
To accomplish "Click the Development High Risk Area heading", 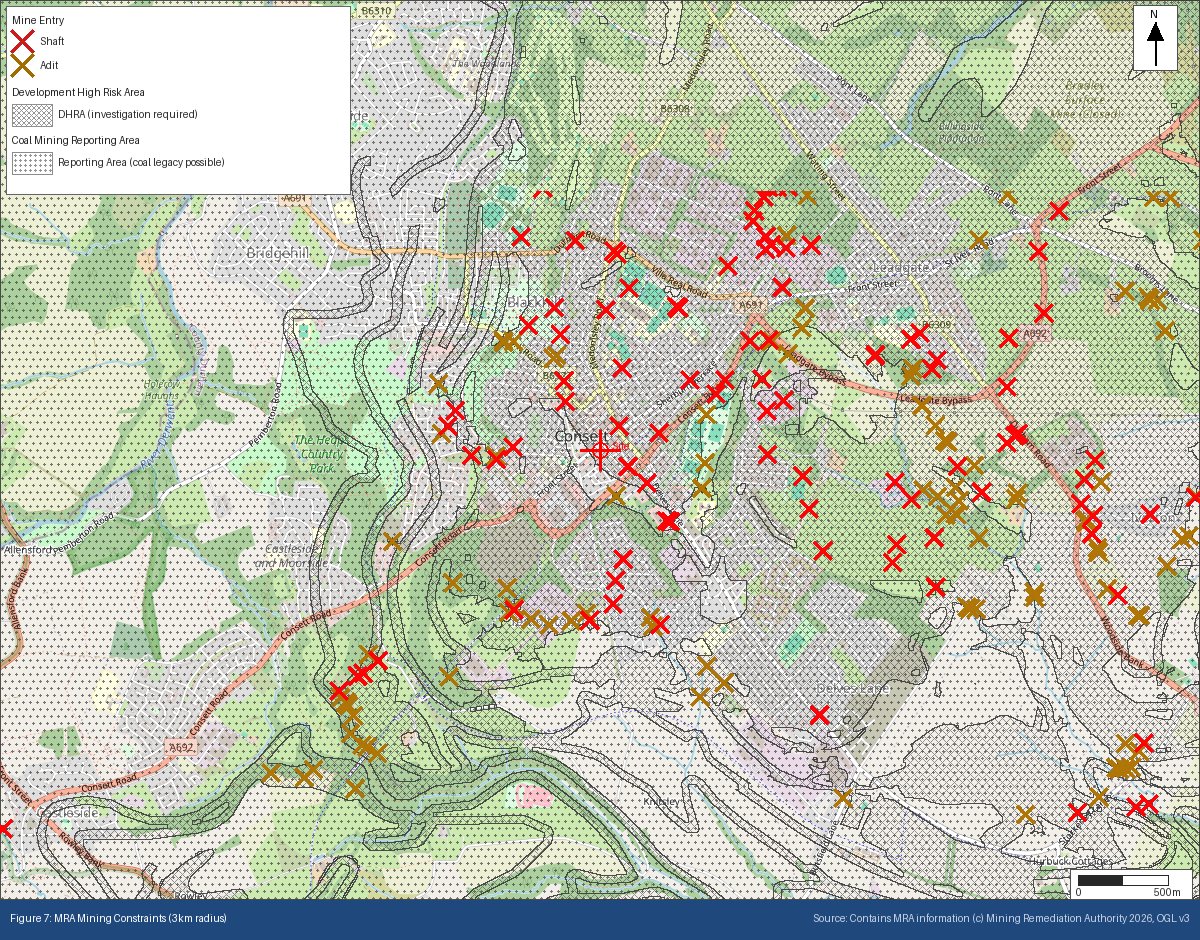I will click(78, 92).
